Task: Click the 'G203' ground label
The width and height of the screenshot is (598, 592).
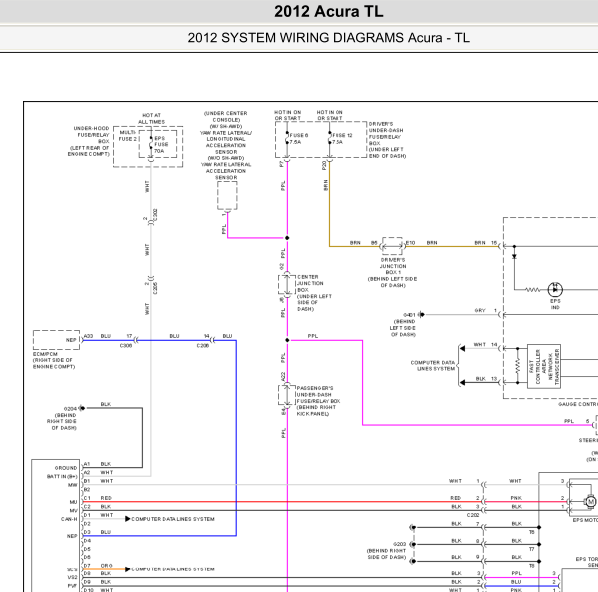Action: click(x=399, y=544)
